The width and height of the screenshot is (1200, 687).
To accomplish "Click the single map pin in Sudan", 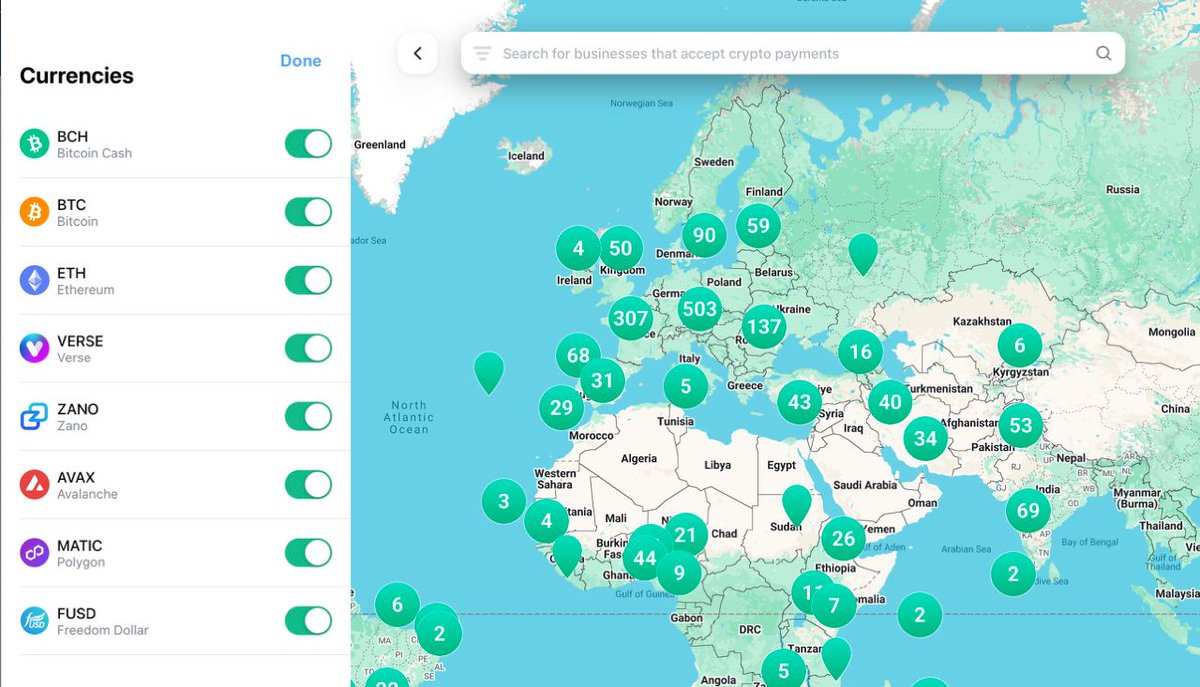I will click(796, 505).
